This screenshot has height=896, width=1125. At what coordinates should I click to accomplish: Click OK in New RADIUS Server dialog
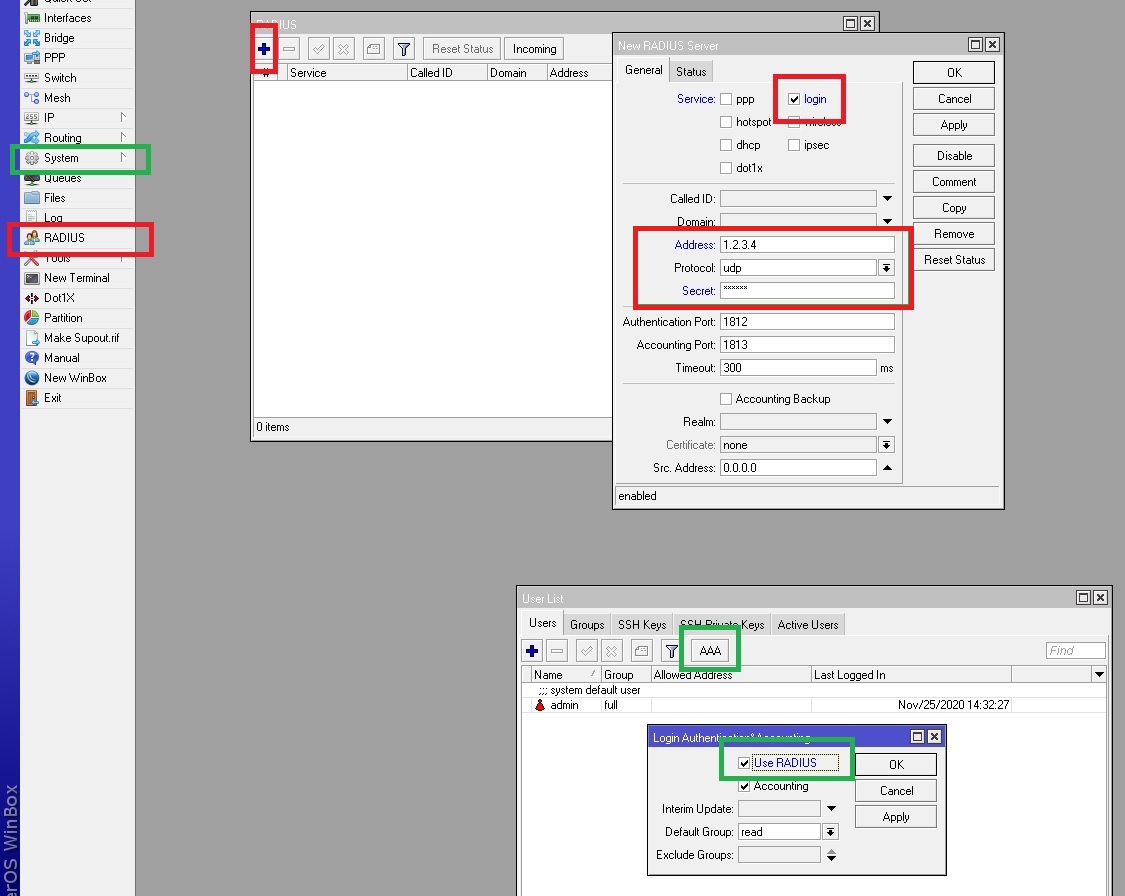(954, 72)
